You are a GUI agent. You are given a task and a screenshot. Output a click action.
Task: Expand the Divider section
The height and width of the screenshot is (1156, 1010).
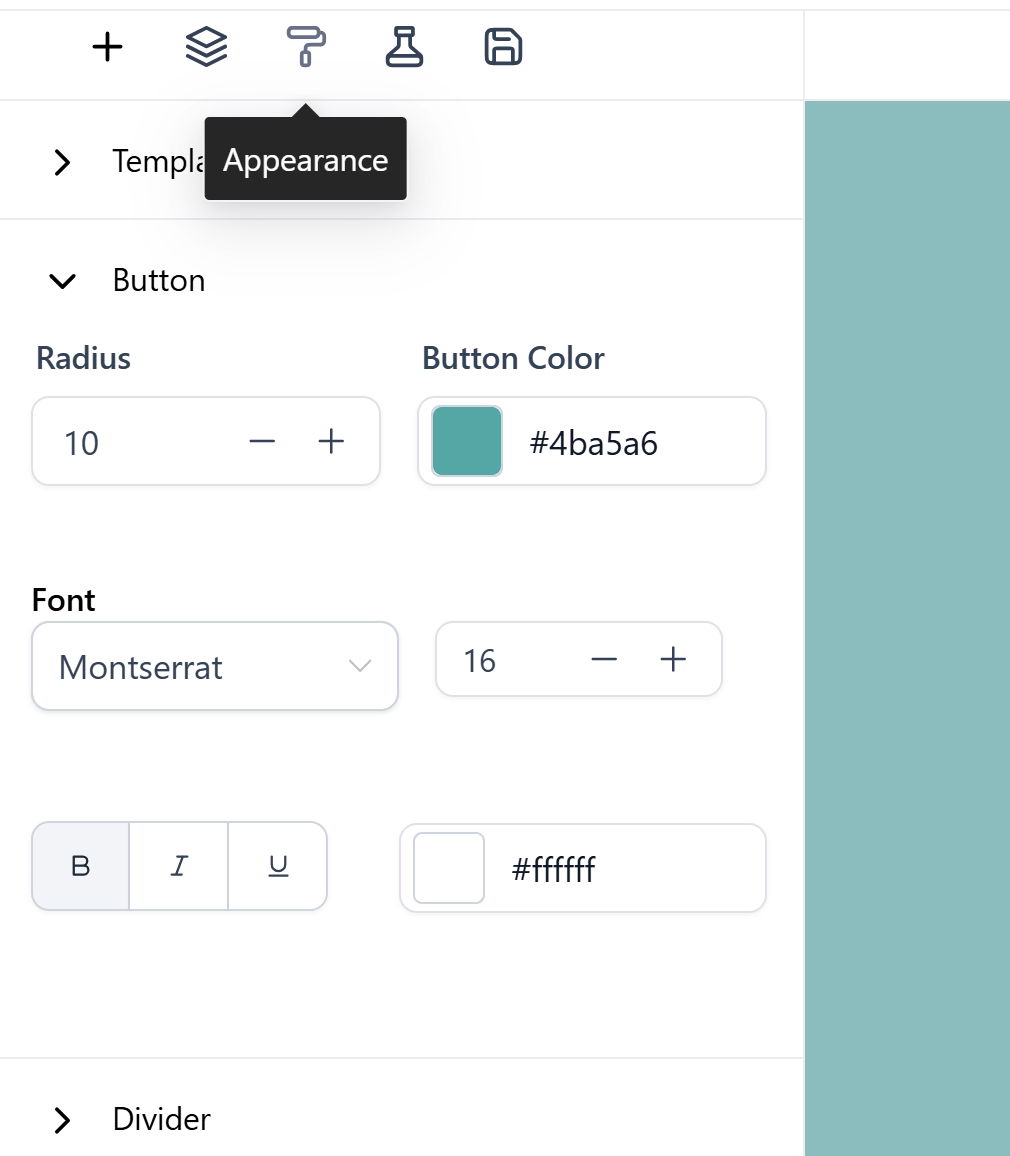point(62,1120)
